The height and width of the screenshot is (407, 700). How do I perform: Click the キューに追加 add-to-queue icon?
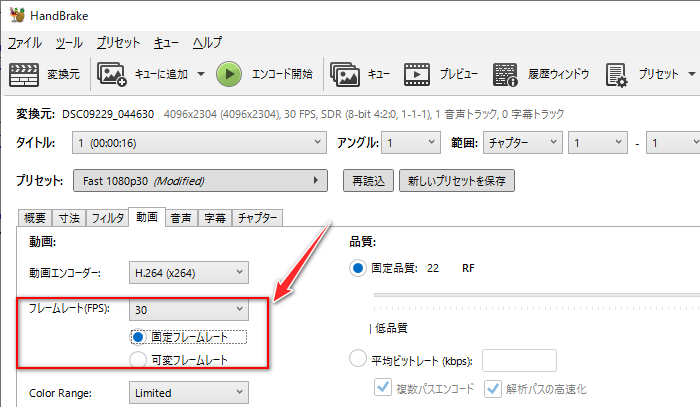click(112, 74)
